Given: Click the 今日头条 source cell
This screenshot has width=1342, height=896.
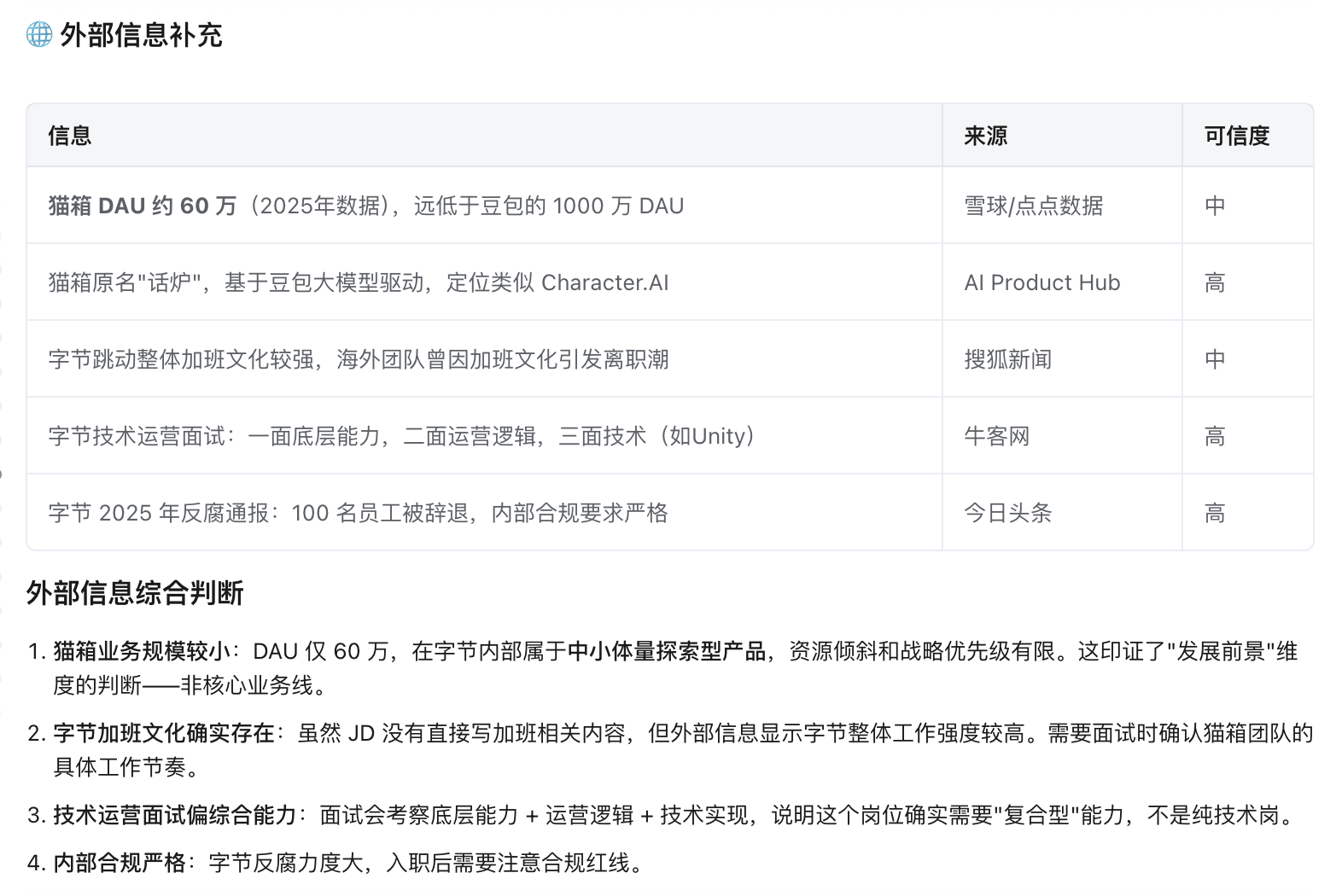Looking at the screenshot, I should click(x=1008, y=513).
